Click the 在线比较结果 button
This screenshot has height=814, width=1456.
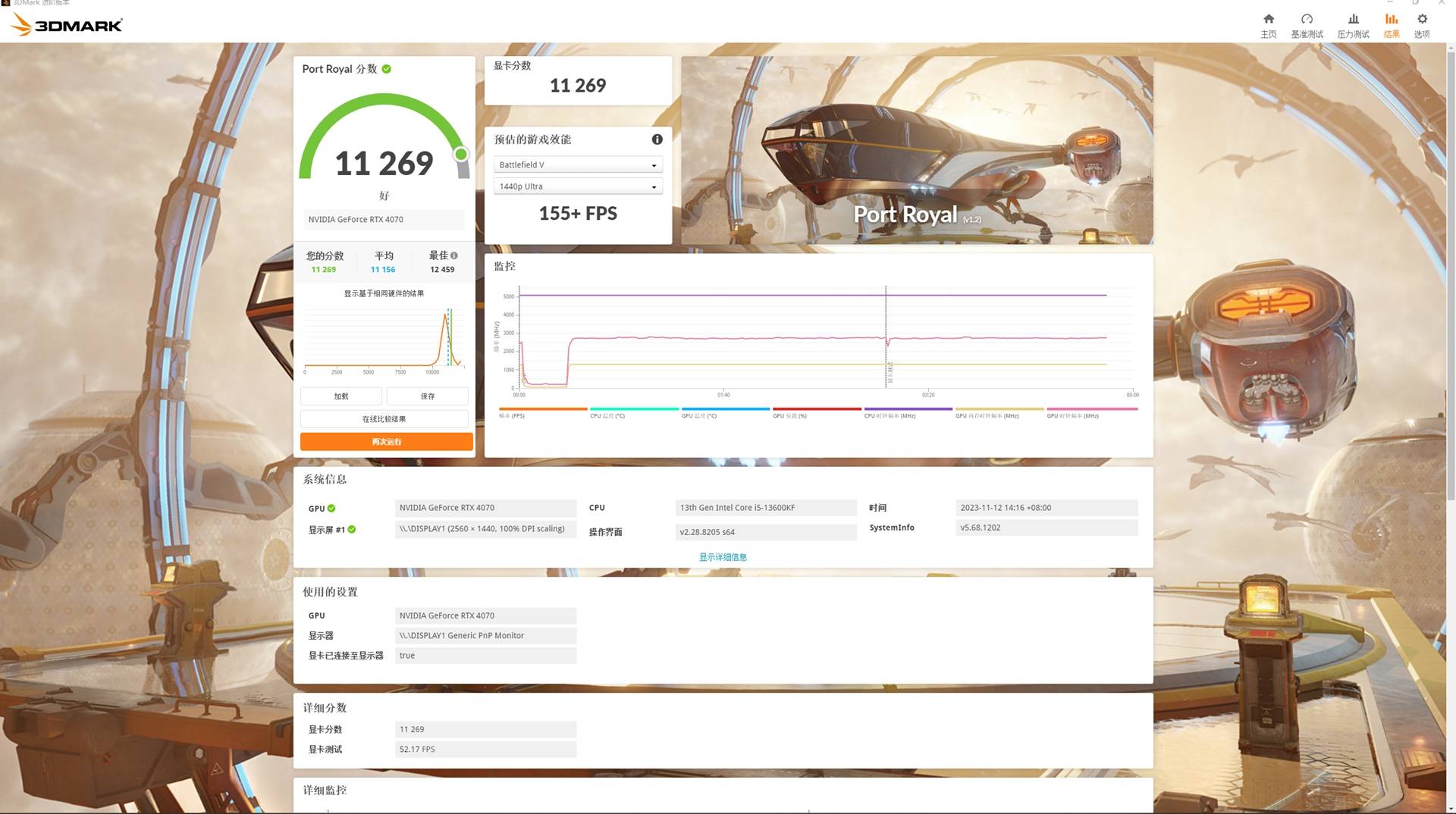coord(384,419)
